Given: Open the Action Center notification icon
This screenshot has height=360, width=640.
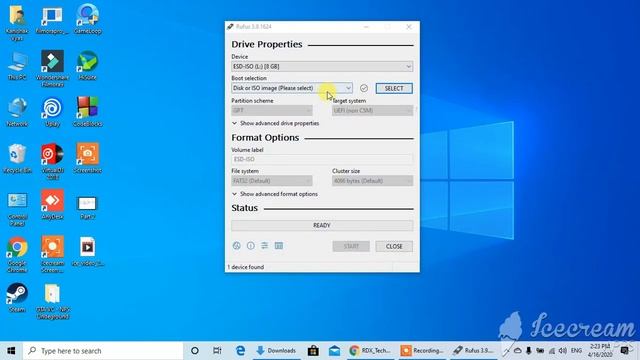Looking at the screenshot, I should click(x=624, y=351).
